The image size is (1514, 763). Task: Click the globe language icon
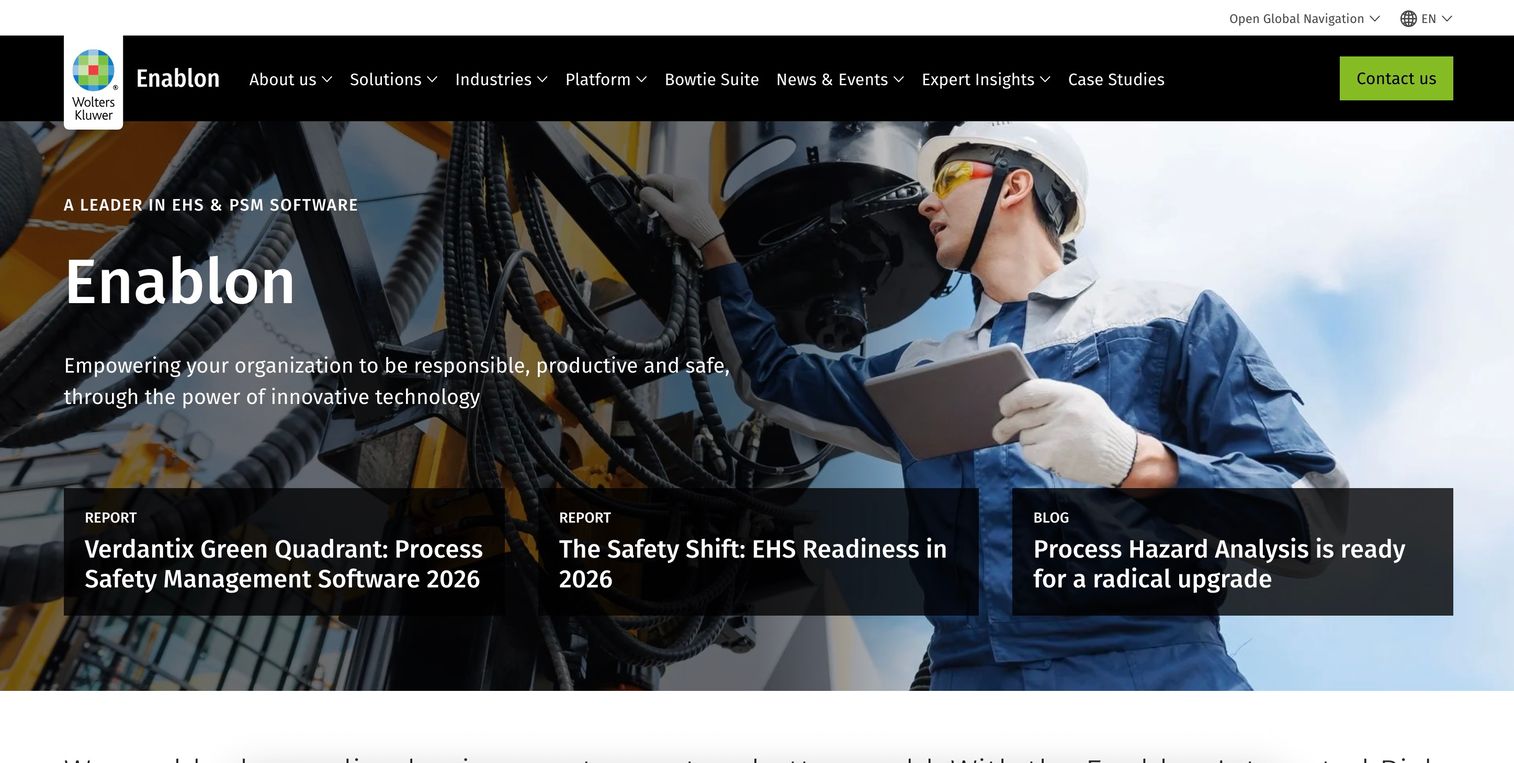tap(1408, 18)
